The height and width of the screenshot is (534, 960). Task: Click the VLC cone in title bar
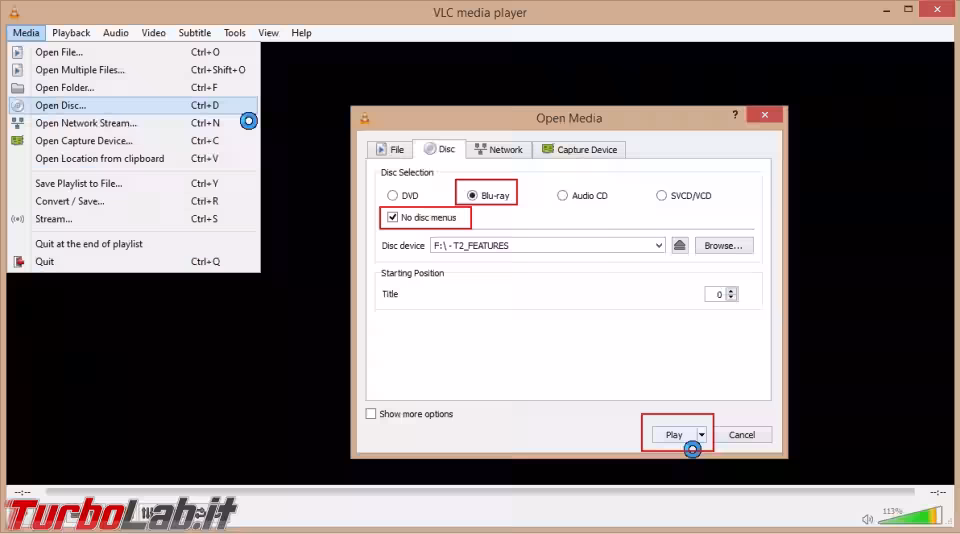point(14,12)
